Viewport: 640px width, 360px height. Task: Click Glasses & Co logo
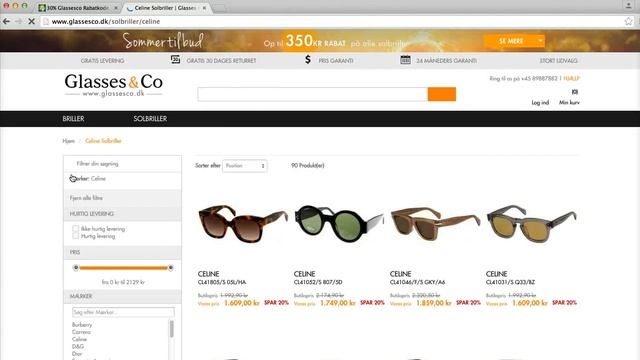click(x=113, y=85)
